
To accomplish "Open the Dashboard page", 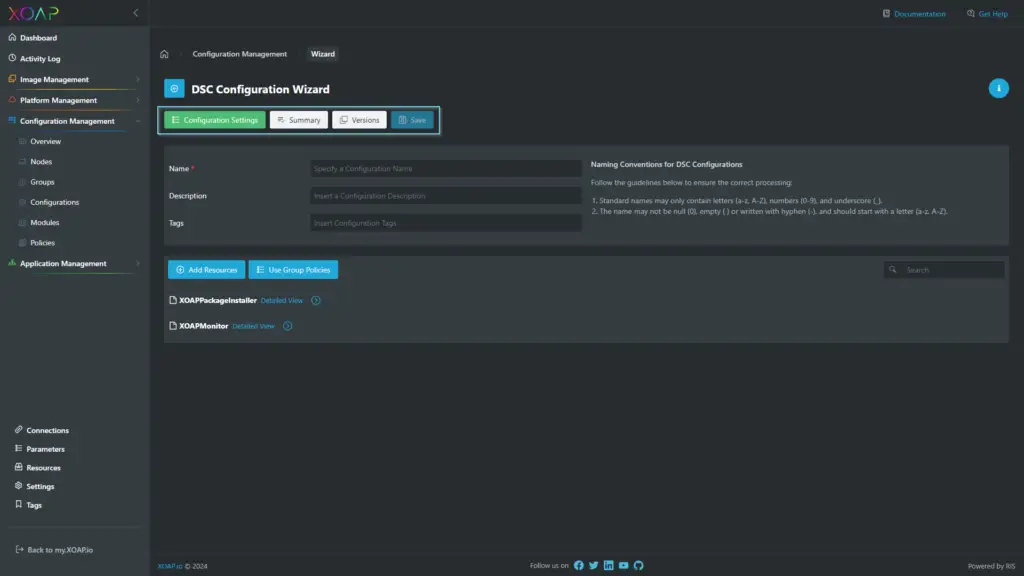I will pyautogui.click(x=38, y=38).
